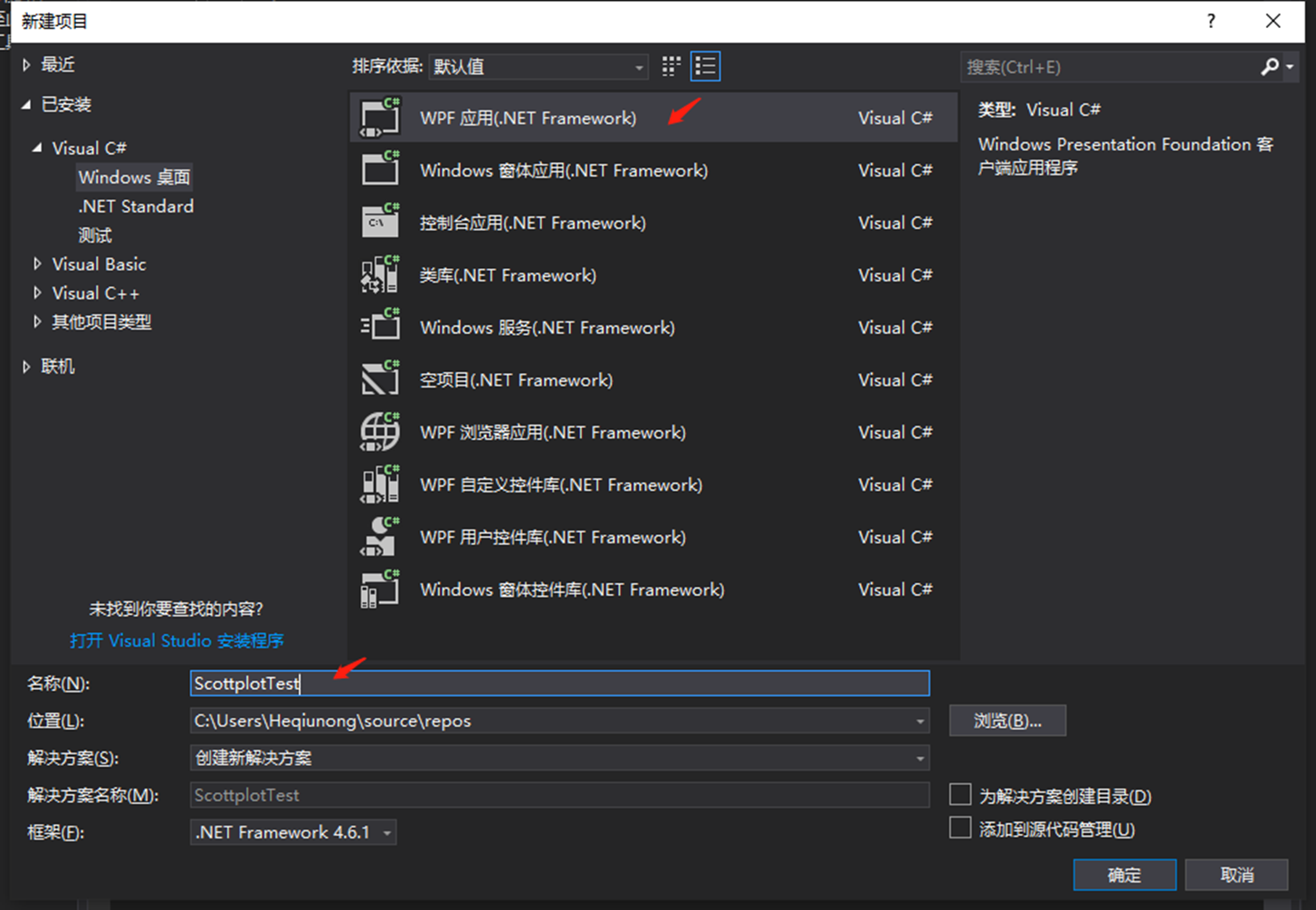Click the WPF 浏览器应用 globe icon

point(380,432)
